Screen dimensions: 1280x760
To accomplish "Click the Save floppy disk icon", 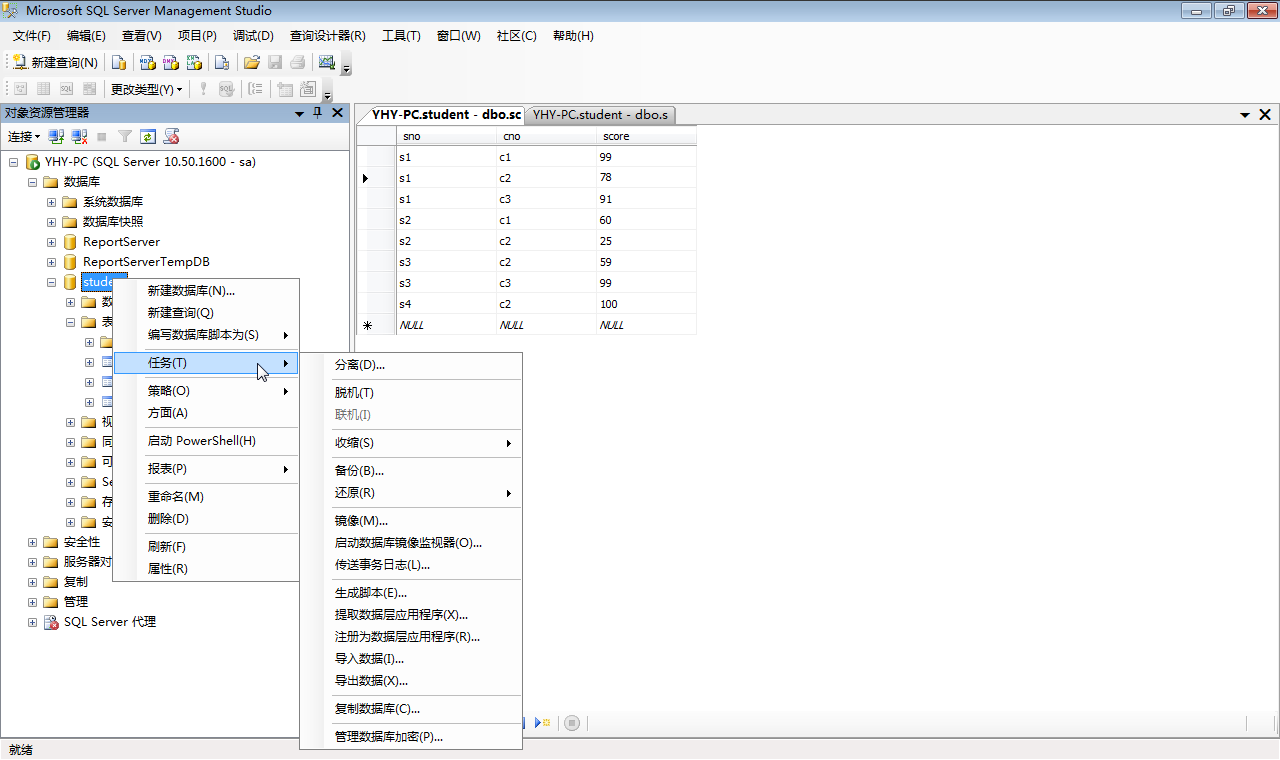I will pos(275,62).
